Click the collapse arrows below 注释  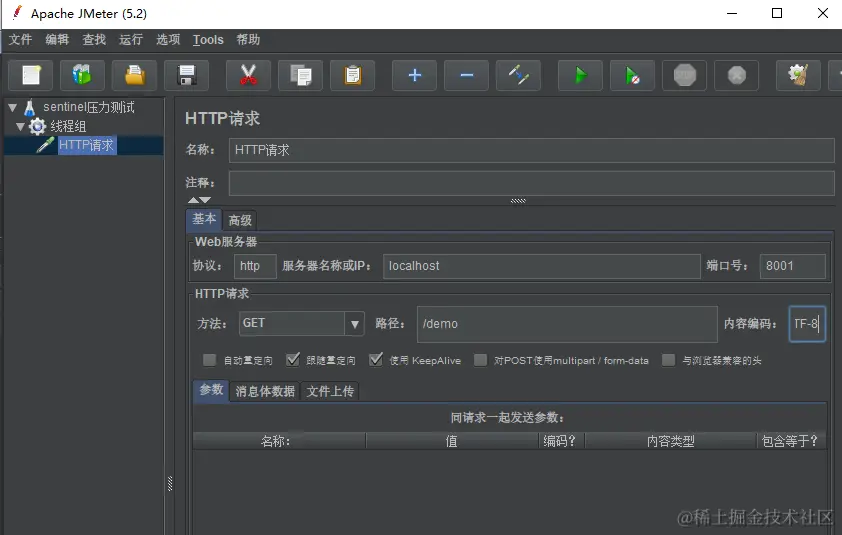pyautogui.click(x=199, y=200)
